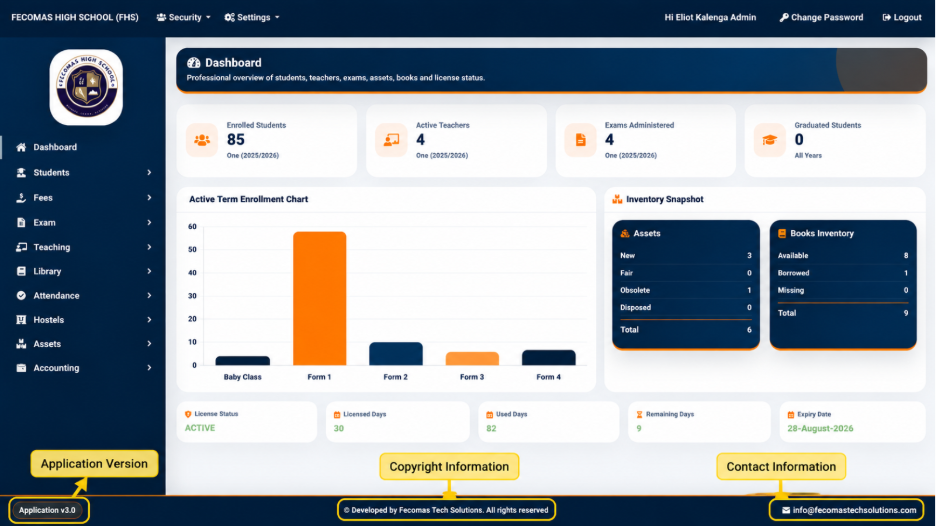Open the Security dropdown menu

[x=184, y=17]
